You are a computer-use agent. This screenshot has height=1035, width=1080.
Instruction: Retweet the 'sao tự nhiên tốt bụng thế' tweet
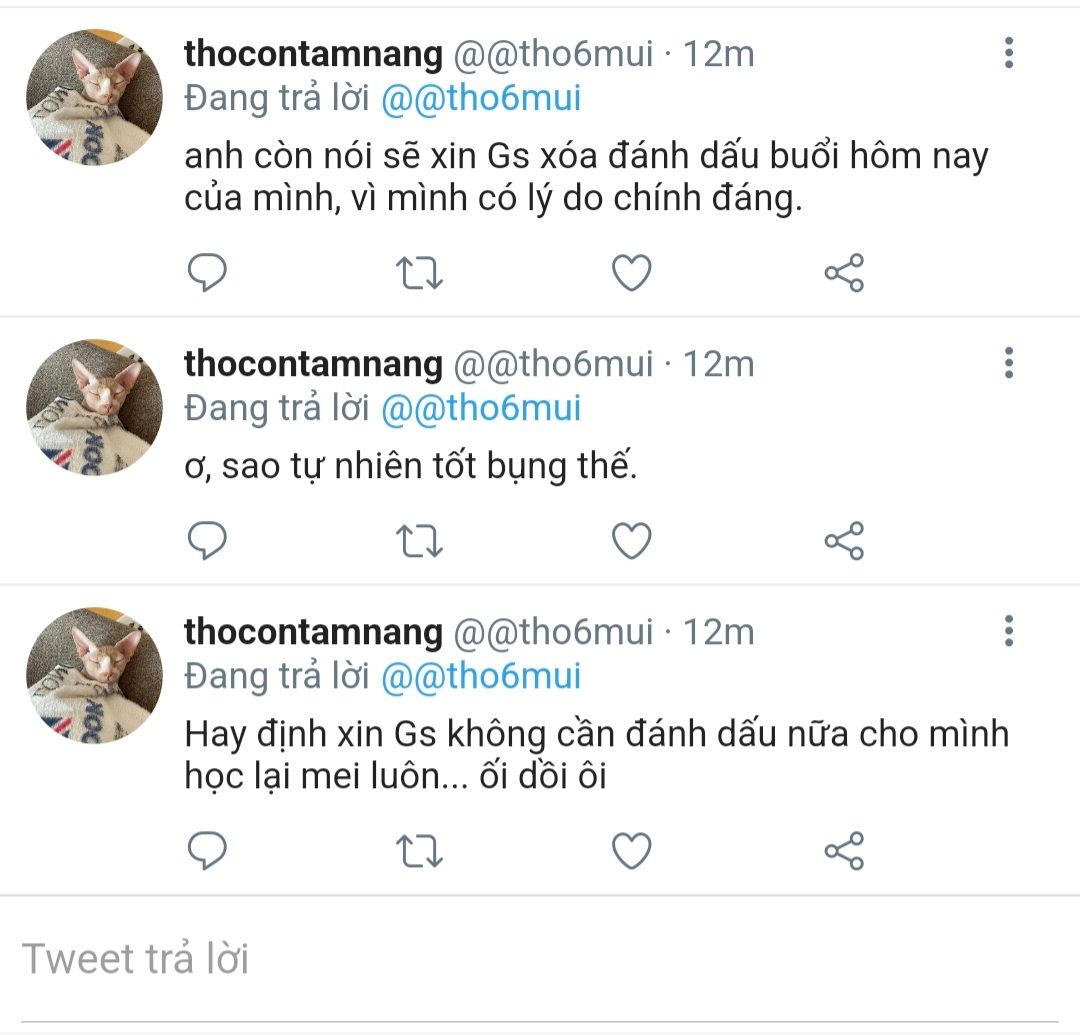(420, 541)
